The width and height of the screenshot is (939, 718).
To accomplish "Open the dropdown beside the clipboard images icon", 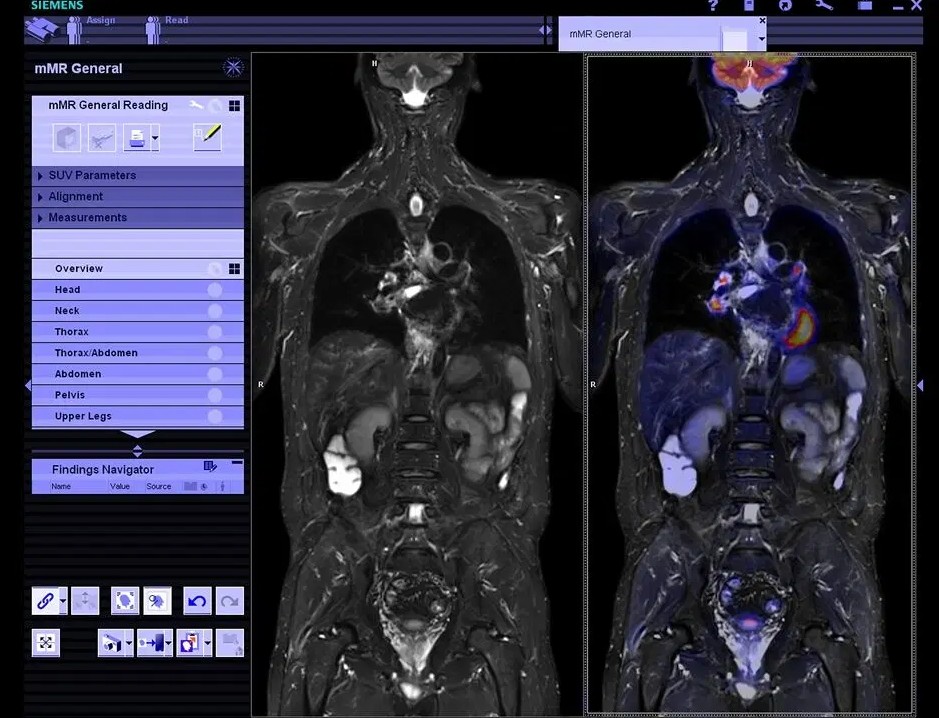I will coord(208,644).
